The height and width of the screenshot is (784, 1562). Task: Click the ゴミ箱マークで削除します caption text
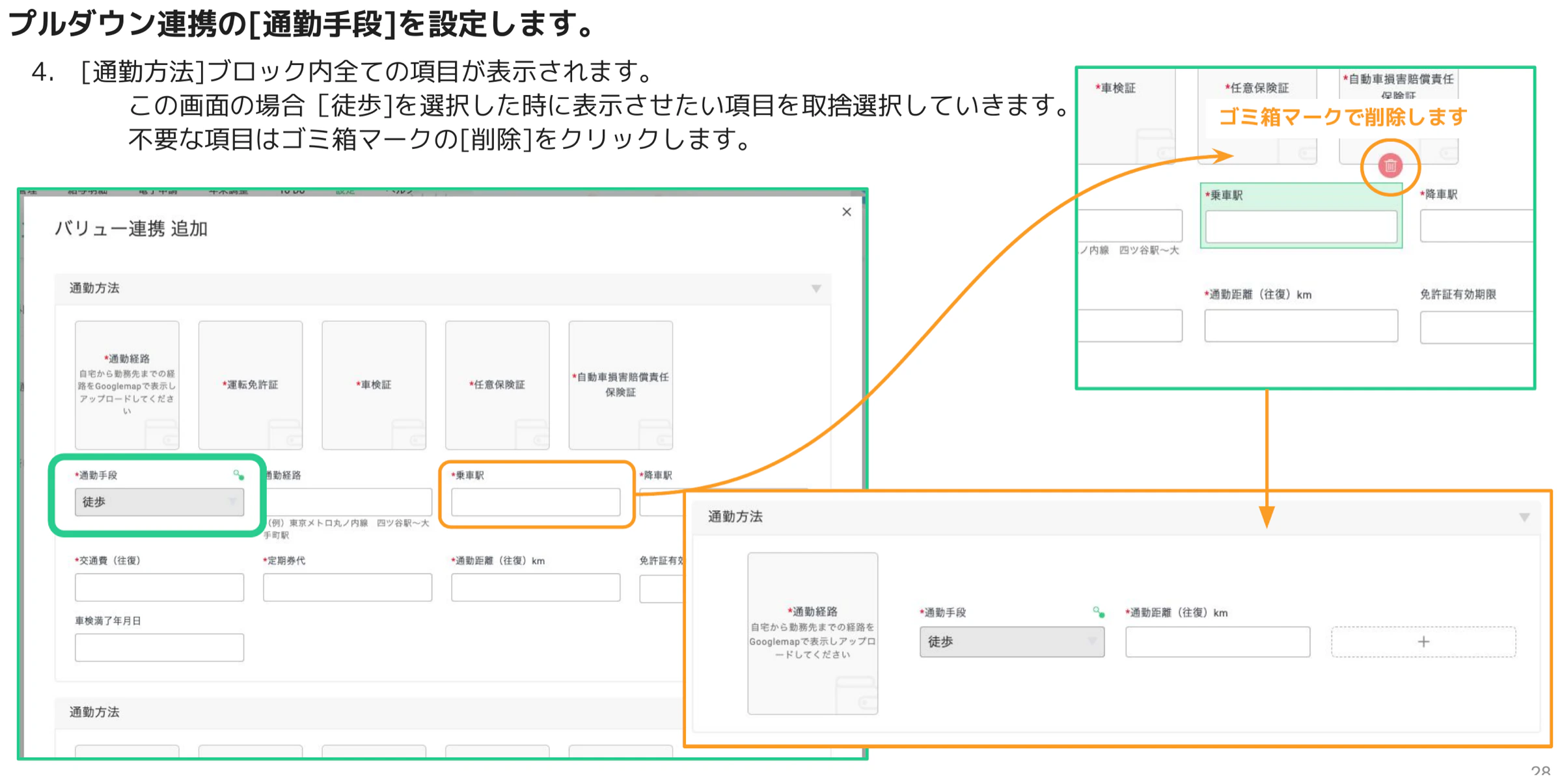pos(1343,117)
